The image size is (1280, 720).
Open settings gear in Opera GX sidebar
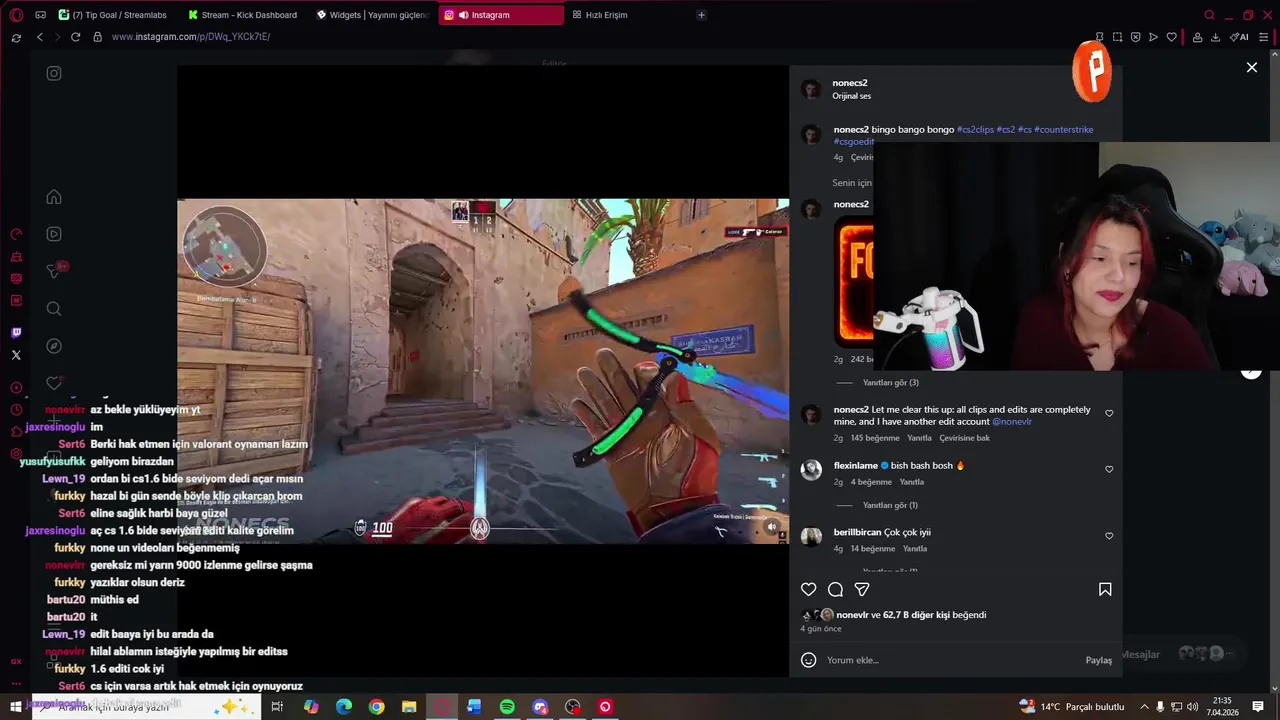click(x=16, y=454)
